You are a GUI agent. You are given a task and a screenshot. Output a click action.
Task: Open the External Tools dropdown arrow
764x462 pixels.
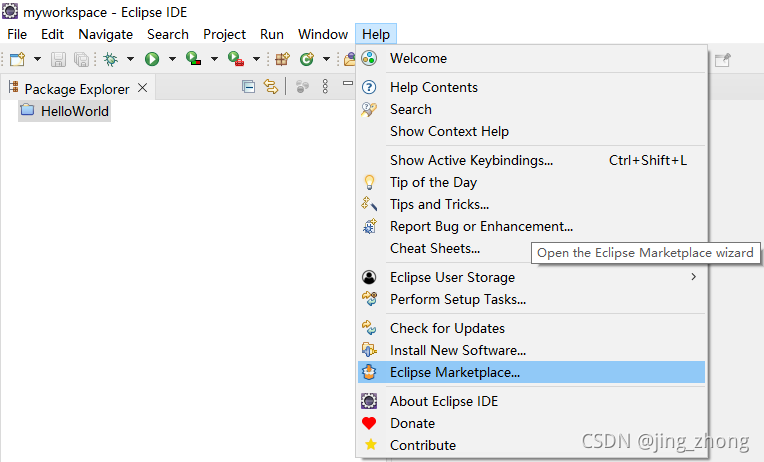click(x=256, y=59)
